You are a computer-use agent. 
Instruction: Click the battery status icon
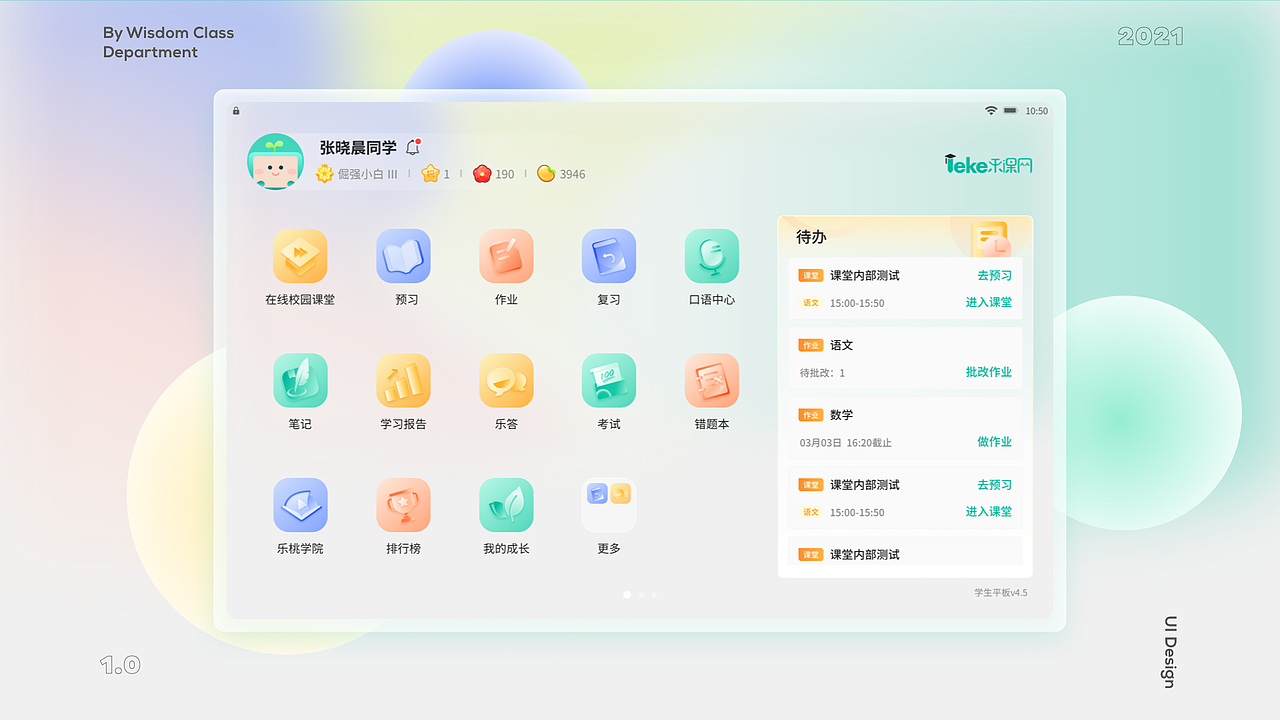click(1010, 111)
